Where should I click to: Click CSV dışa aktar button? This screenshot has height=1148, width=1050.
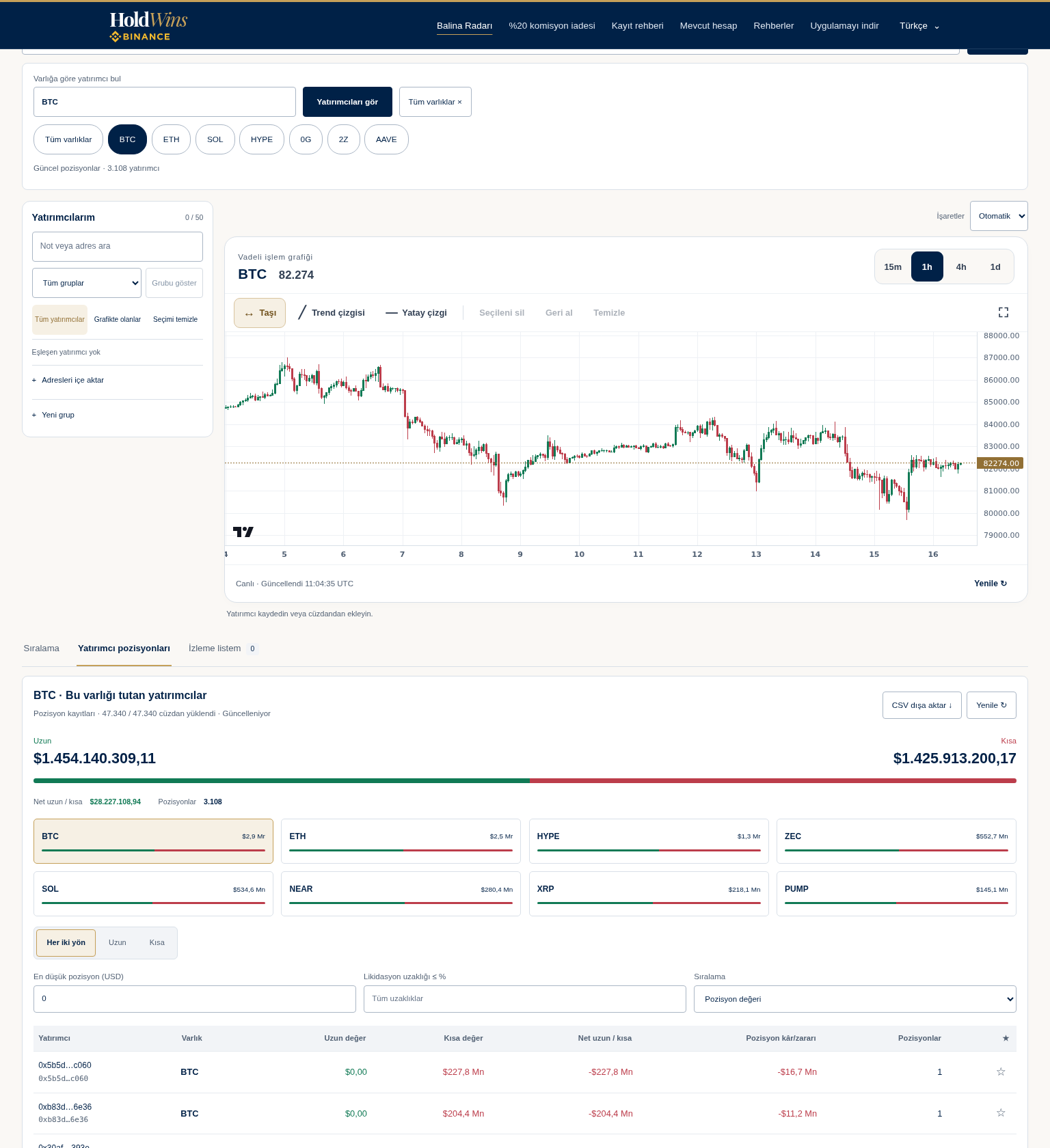922,705
